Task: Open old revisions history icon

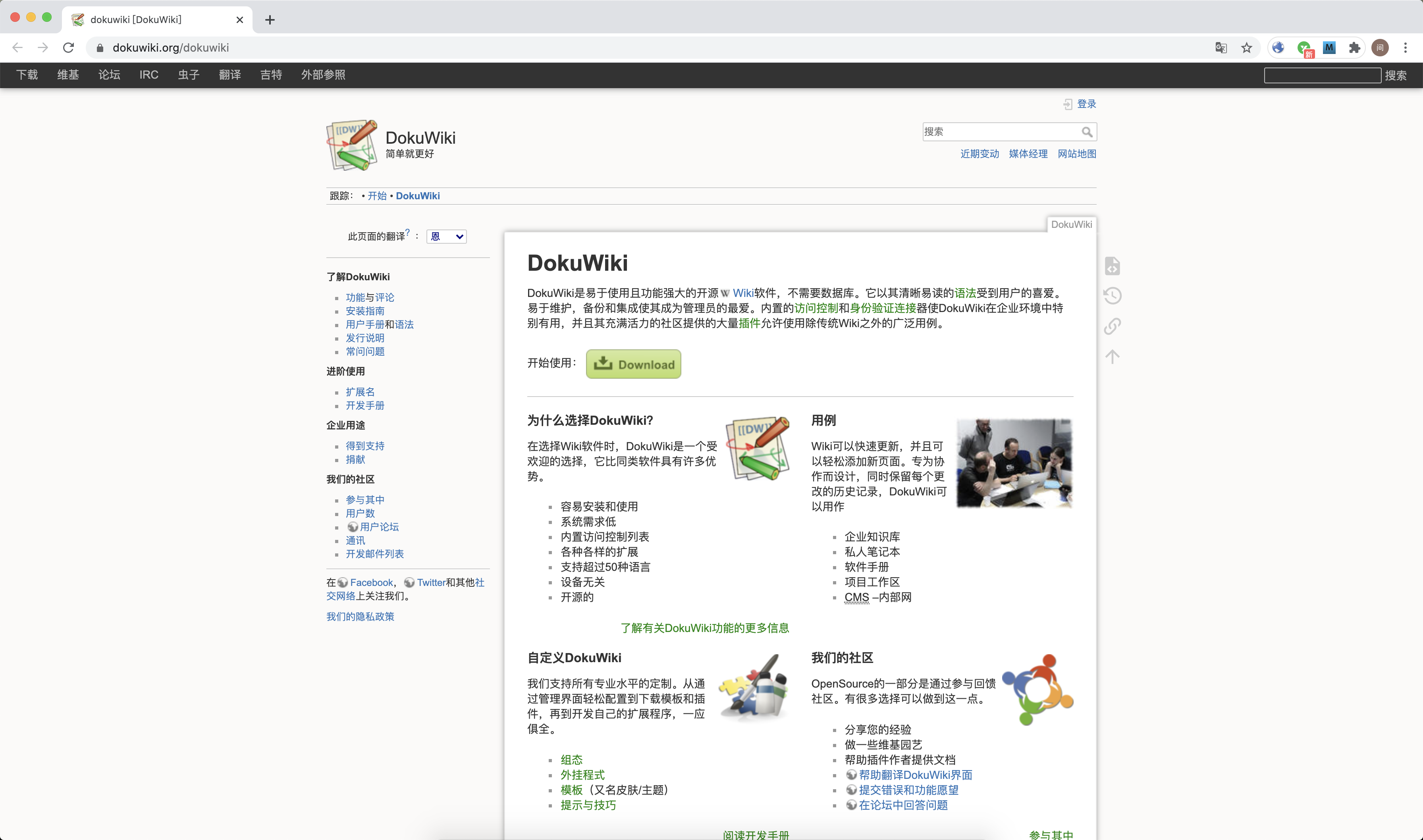Action: pyautogui.click(x=1112, y=295)
